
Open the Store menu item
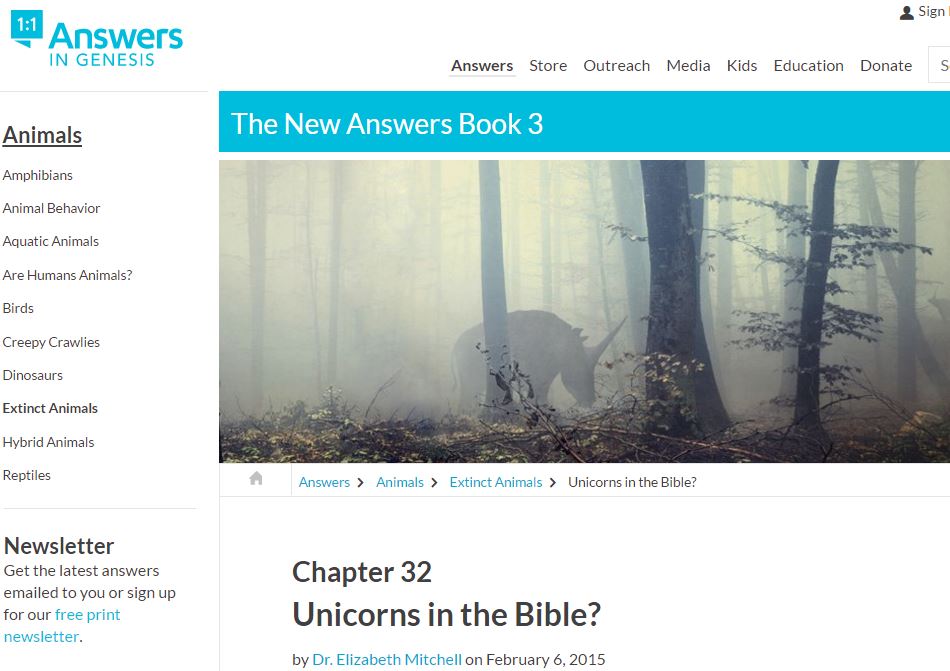tap(548, 65)
